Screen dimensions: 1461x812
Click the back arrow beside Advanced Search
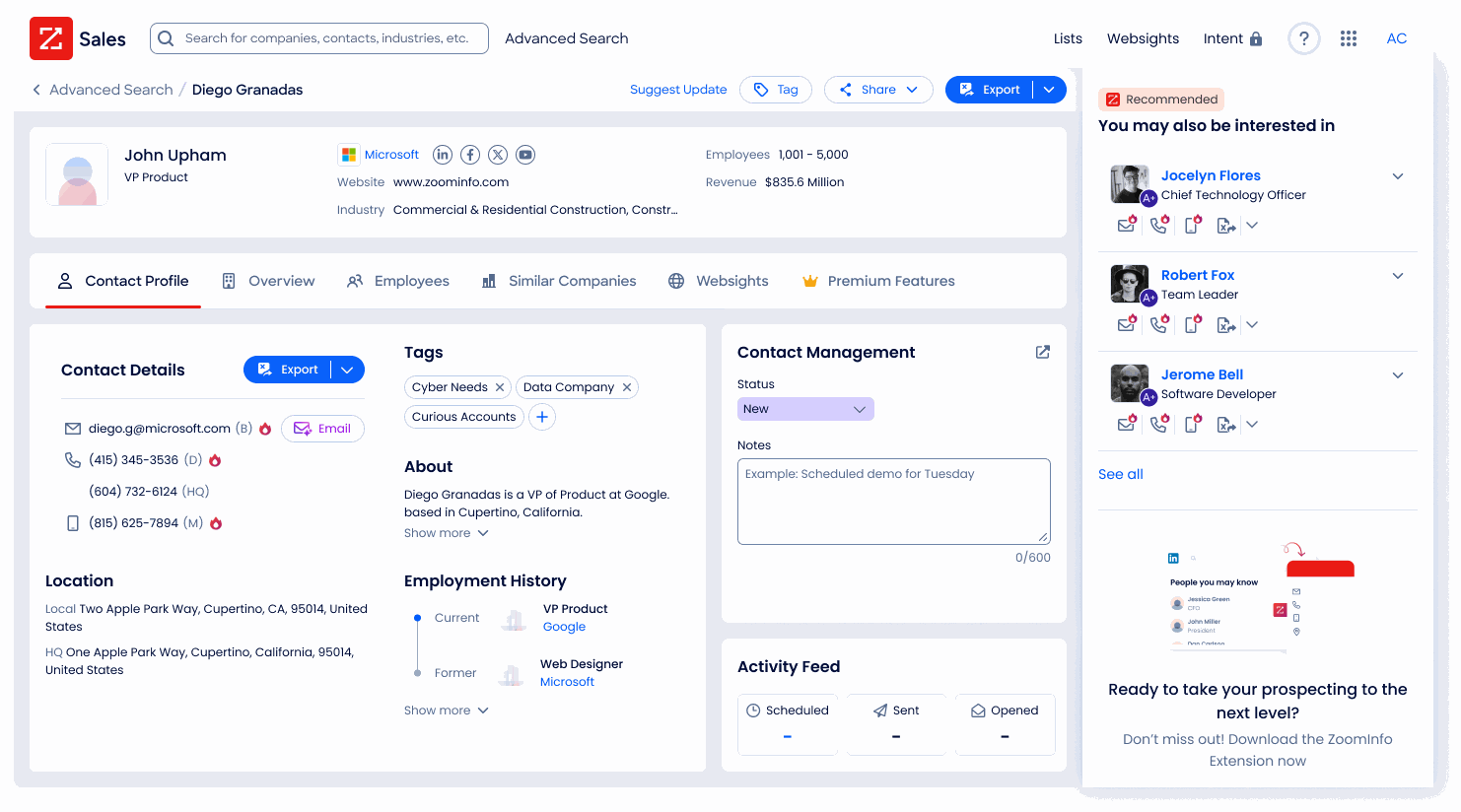coord(36,90)
